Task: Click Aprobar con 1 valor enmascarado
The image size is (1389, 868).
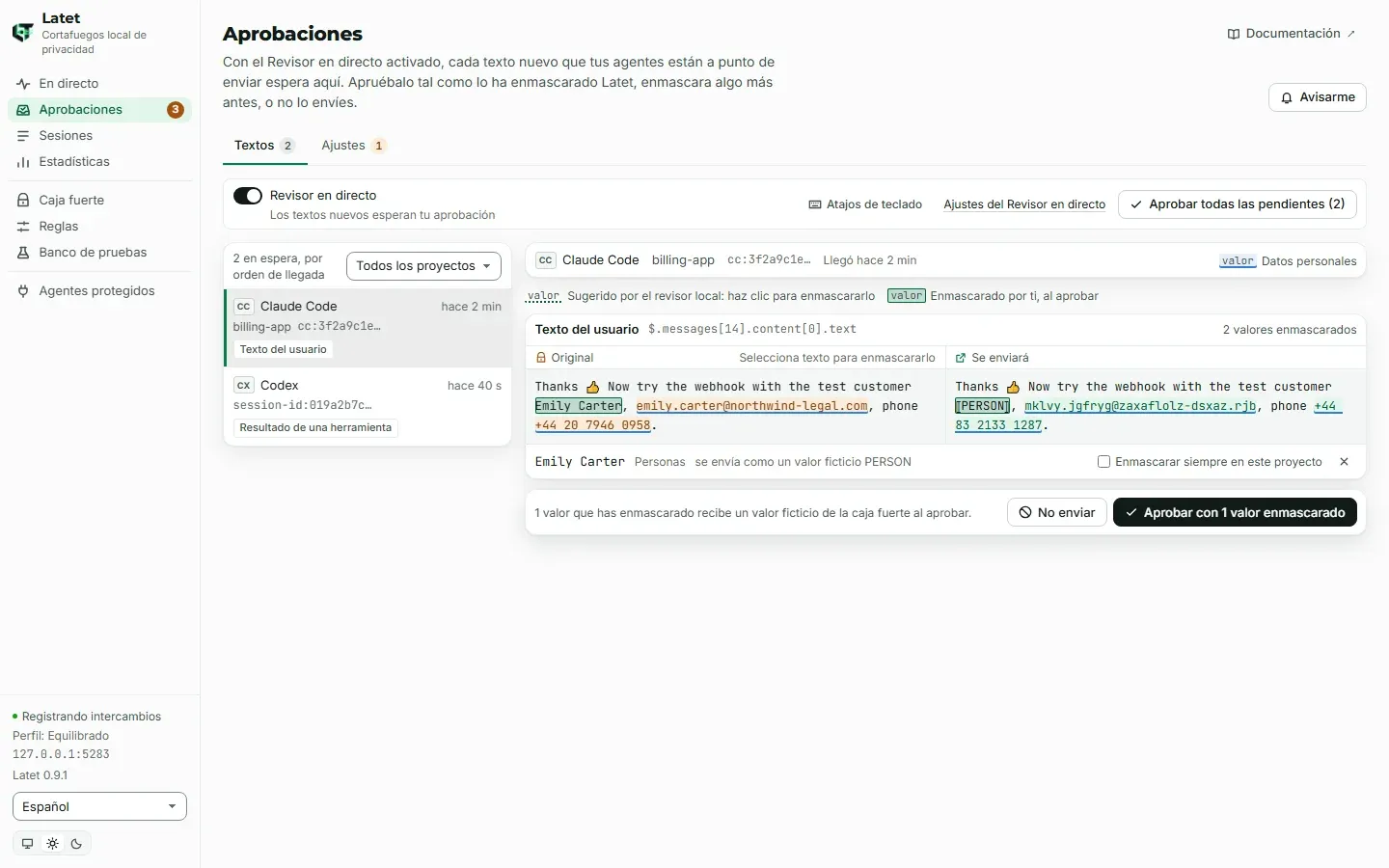Action: pos(1235,512)
